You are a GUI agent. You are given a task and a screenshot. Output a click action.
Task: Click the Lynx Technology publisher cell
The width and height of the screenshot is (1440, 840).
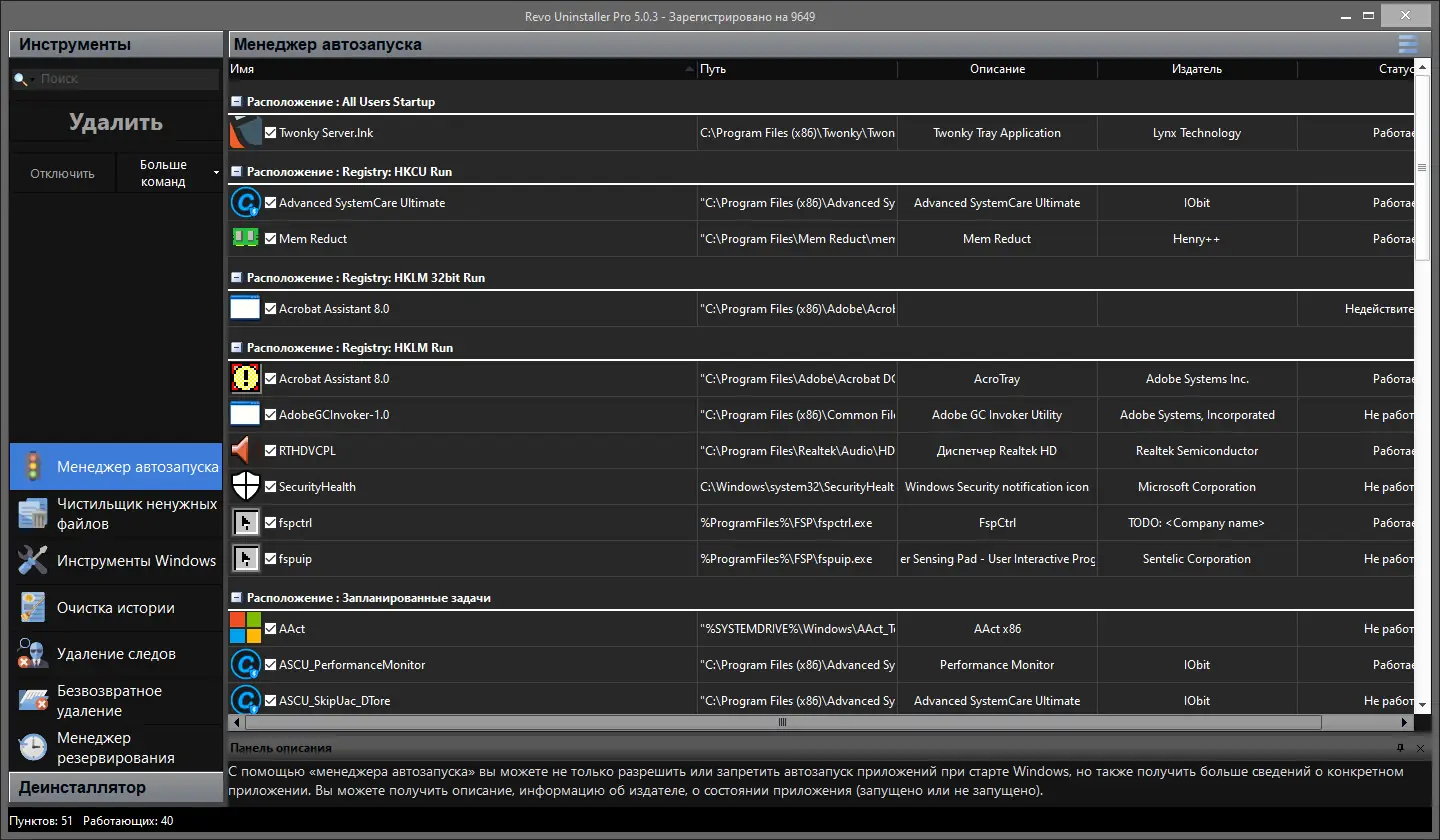(x=1197, y=133)
